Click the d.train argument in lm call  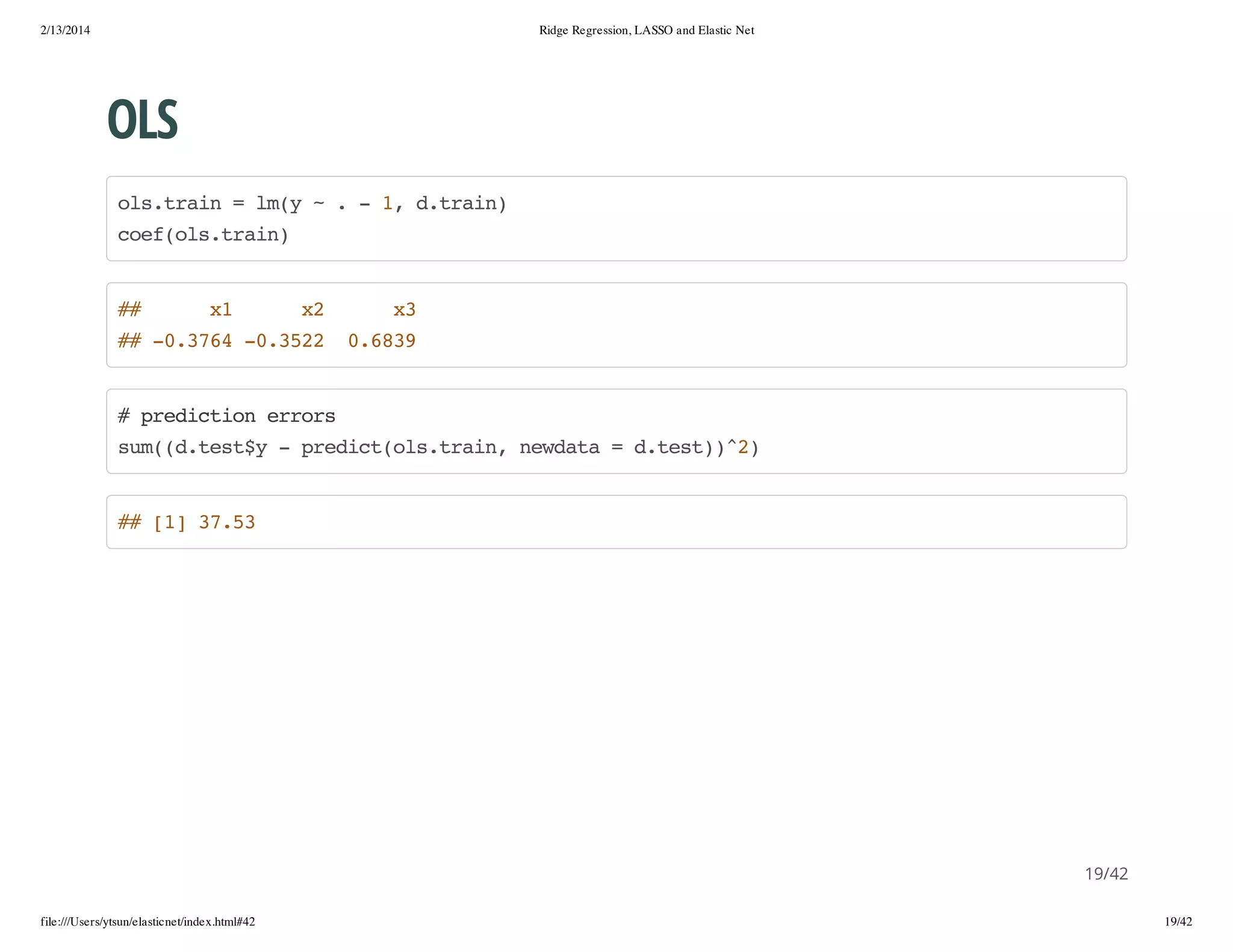456,203
